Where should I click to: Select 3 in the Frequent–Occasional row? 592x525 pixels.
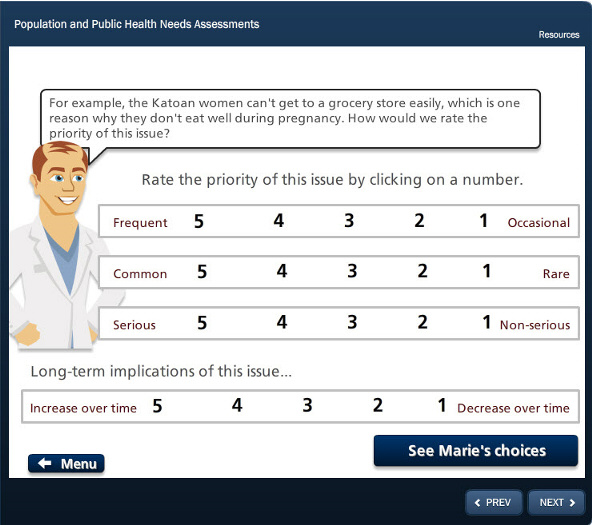click(349, 220)
